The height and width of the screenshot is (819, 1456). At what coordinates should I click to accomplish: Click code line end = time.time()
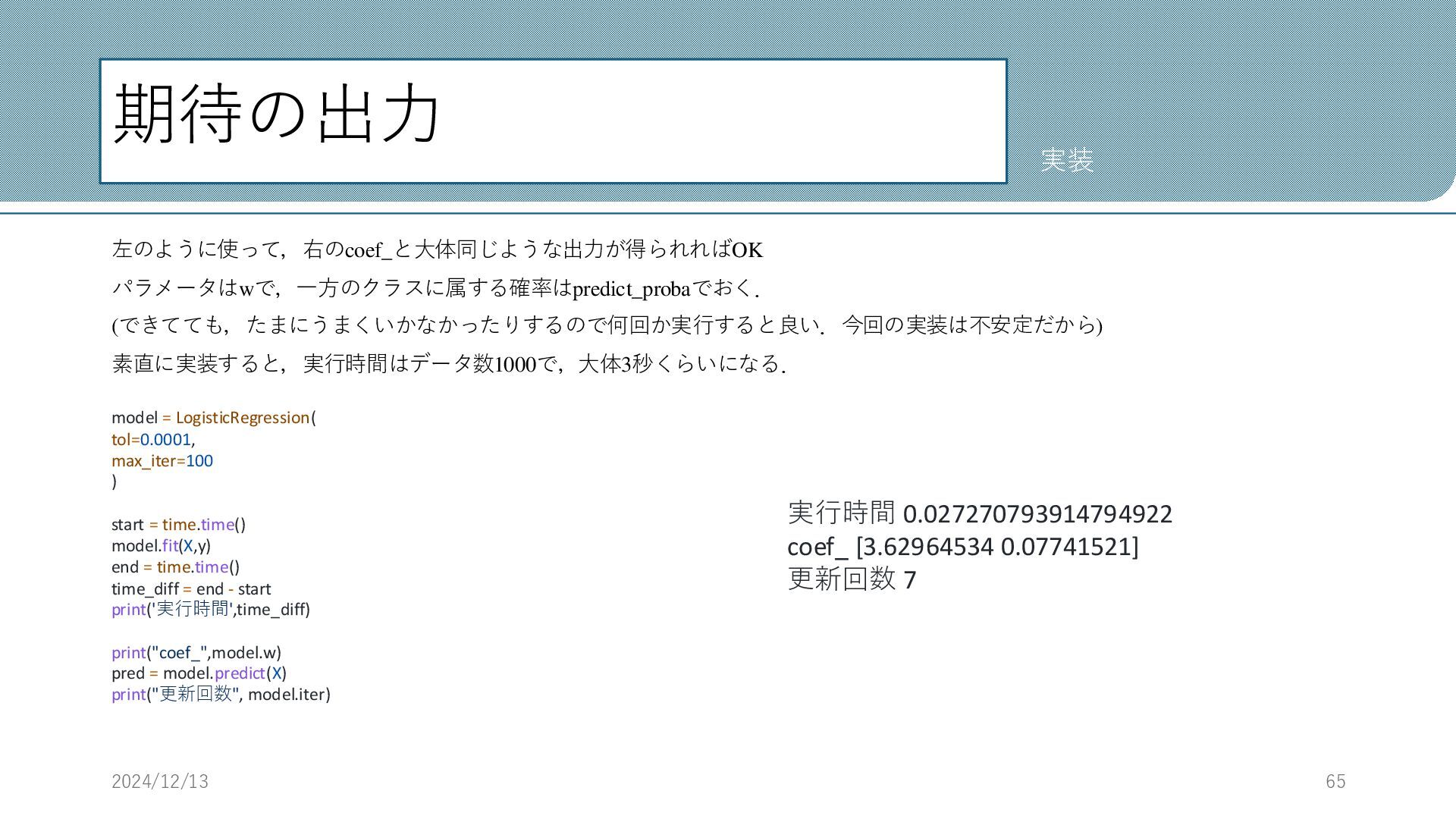point(175,567)
